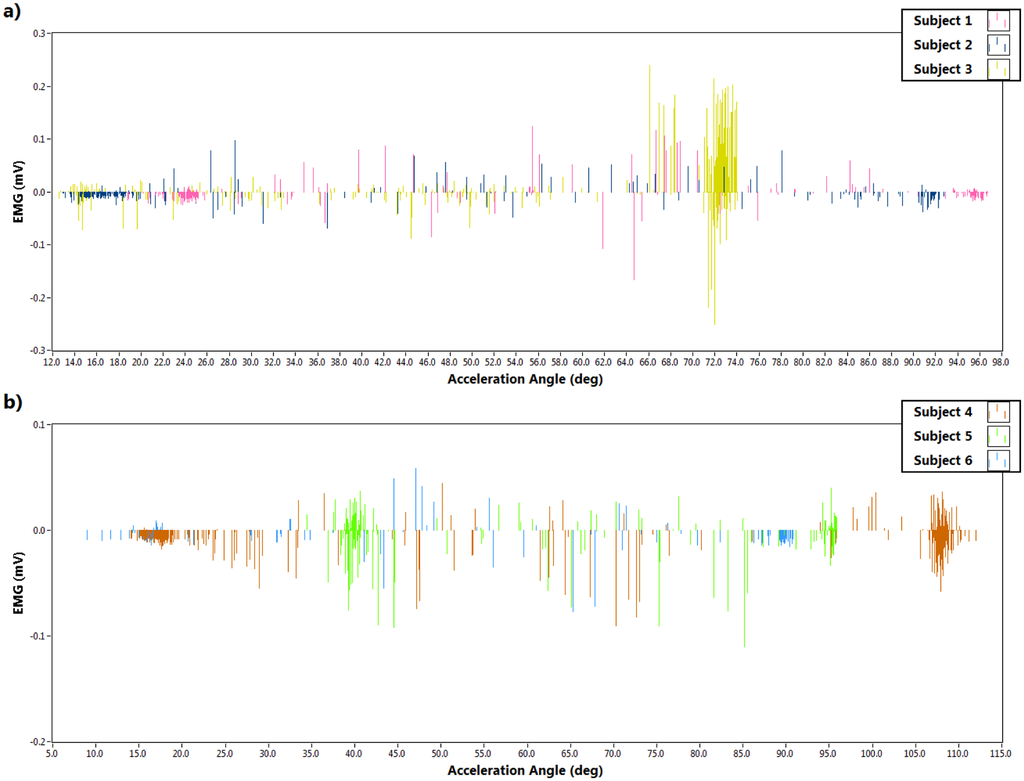
Task: Click the Subject 1 pink plot sample icon
Action: [x=997, y=21]
